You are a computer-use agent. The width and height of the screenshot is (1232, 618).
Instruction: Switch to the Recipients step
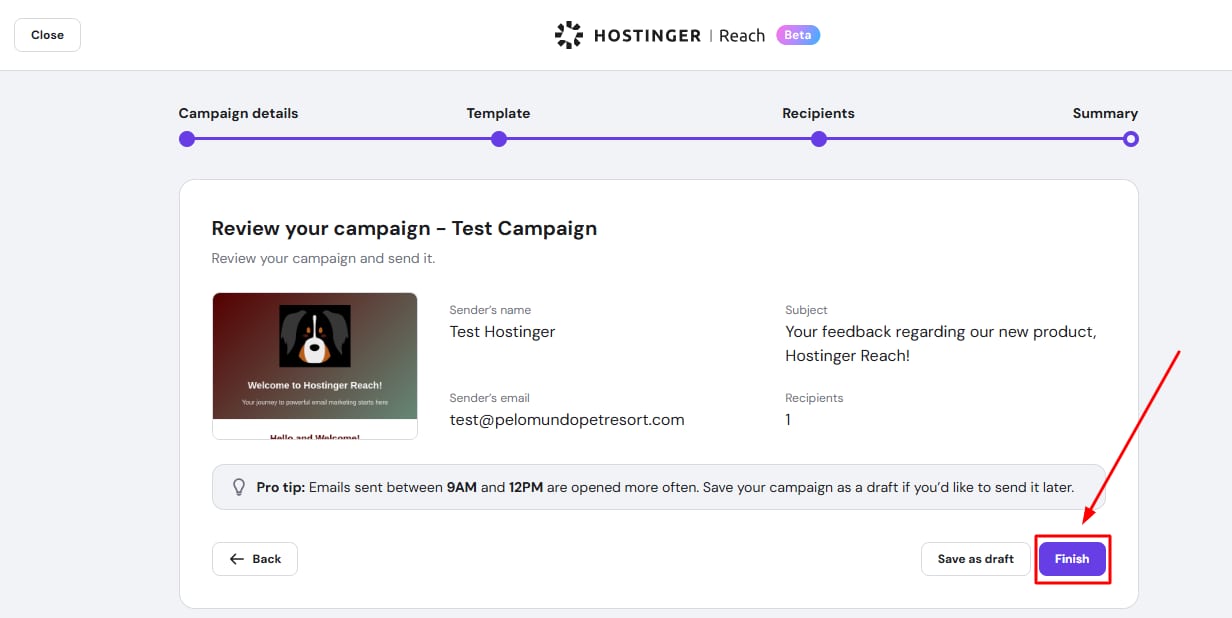pos(818,113)
